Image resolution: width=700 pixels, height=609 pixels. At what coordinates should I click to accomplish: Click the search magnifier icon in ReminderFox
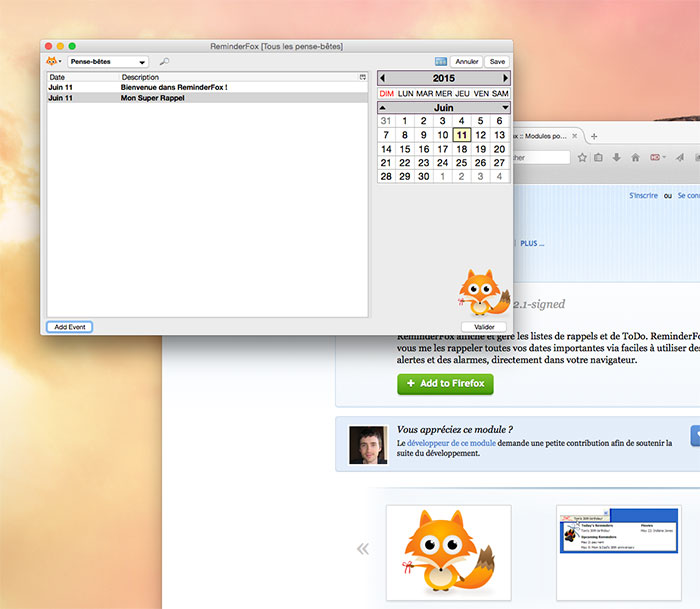click(164, 61)
